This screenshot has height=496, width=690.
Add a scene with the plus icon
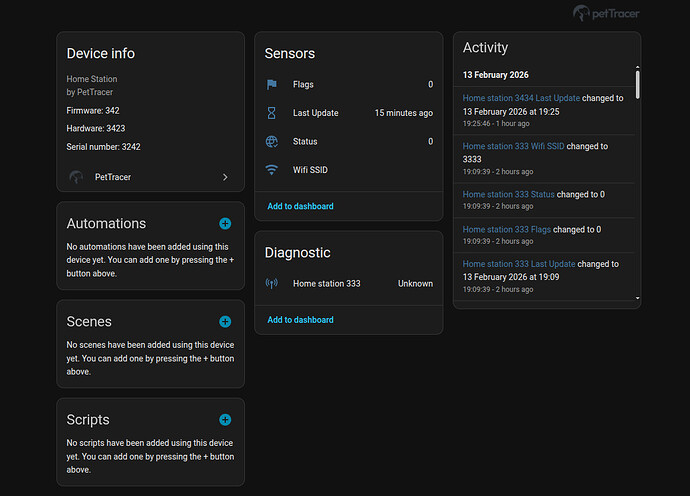[x=225, y=322]
